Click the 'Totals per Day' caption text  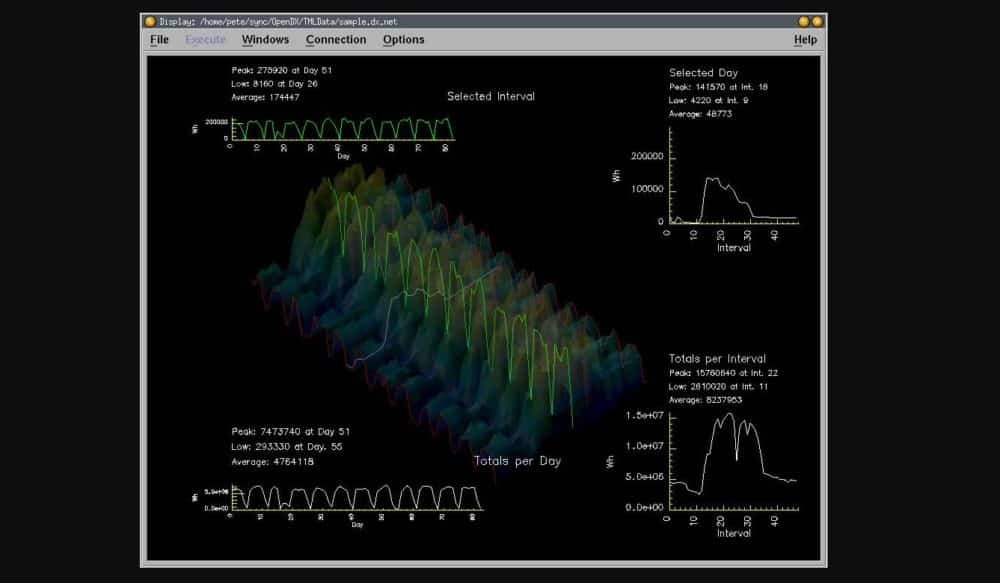517,461
